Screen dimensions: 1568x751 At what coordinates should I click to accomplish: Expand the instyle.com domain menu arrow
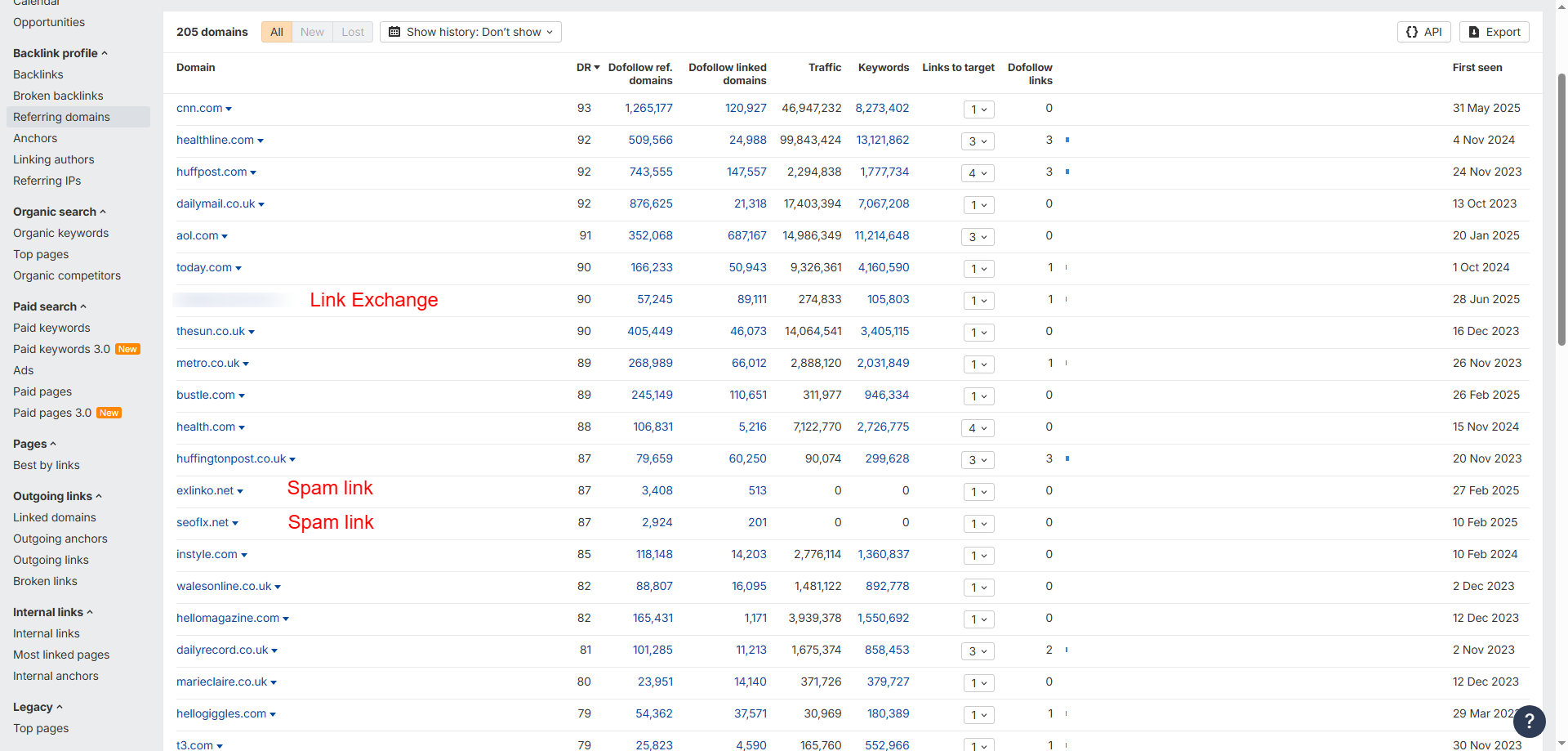[x=244, y=555]
